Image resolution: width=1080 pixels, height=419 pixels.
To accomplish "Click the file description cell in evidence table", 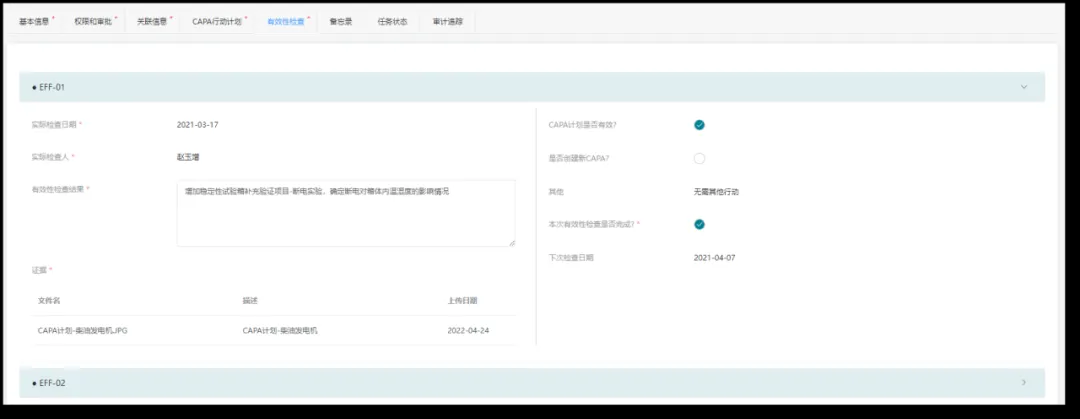I will pos(280,330).
